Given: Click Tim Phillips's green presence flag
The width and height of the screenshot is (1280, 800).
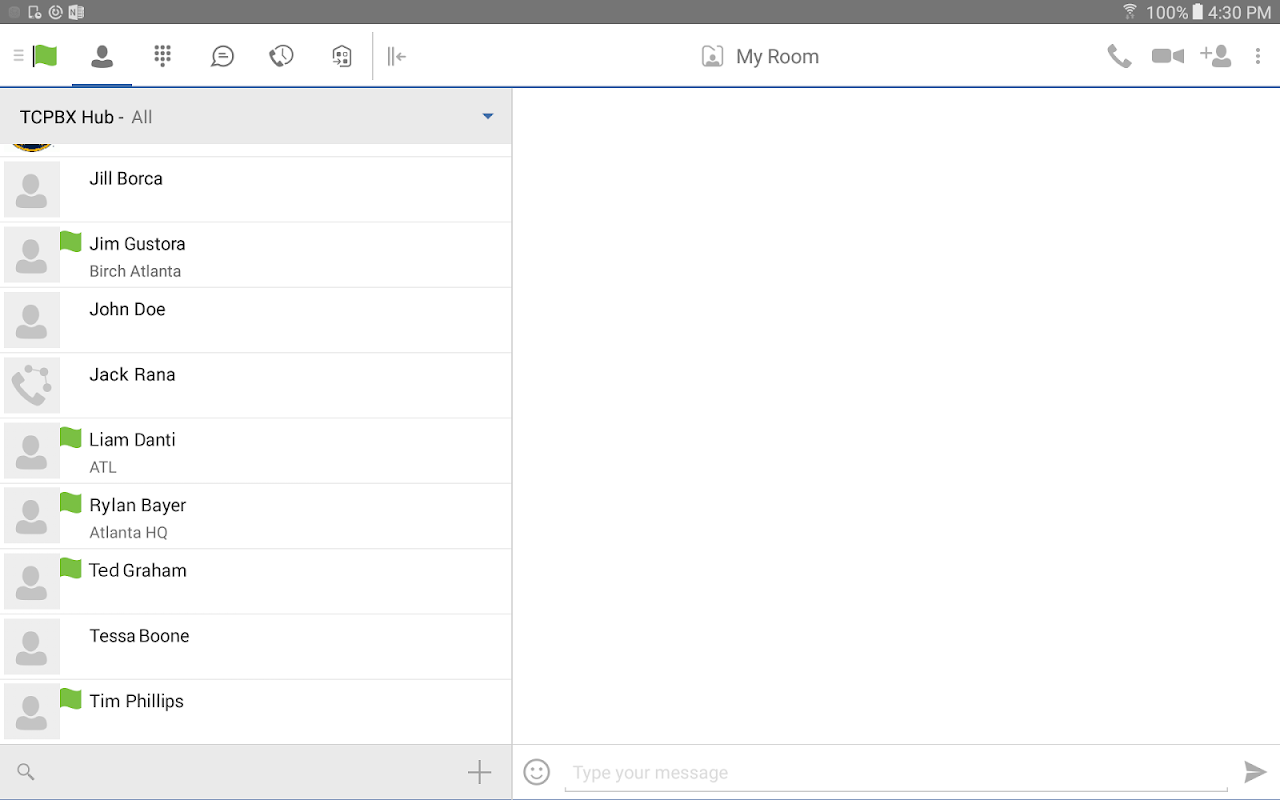Looking at the screenshot, I should (x=70, y=698).
